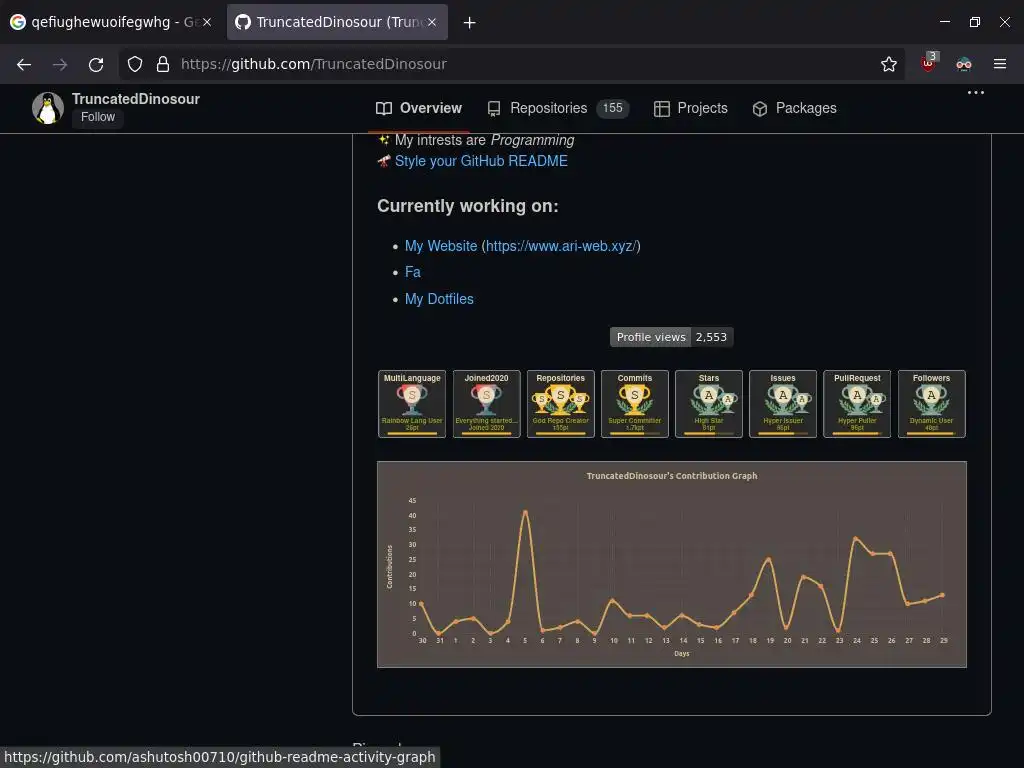This screenshot has height=768, width=1024.
Task: Open the My Dotfiles link
Action: pos(439,299)
